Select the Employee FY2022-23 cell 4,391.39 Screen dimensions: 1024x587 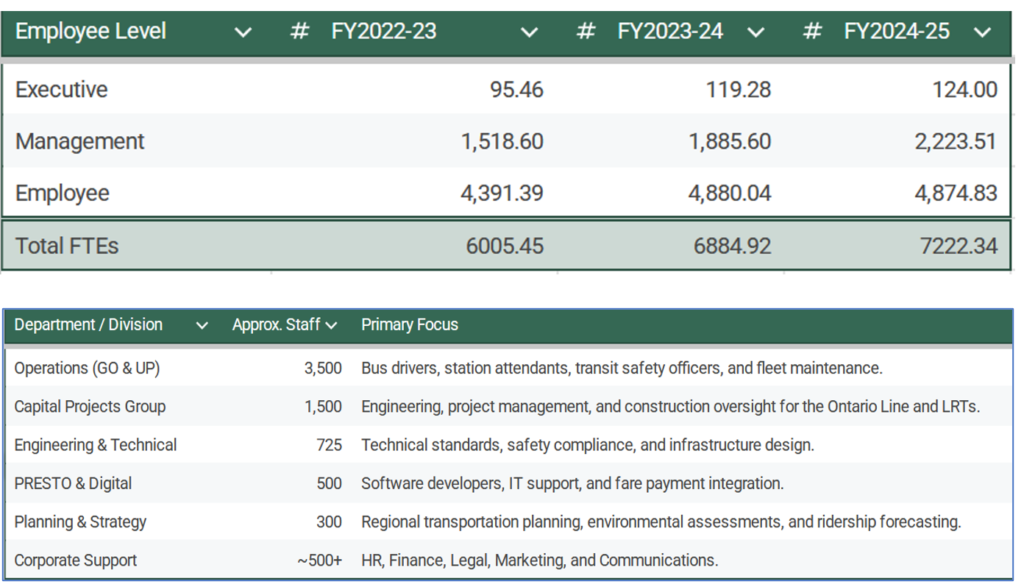coord(502,193)
